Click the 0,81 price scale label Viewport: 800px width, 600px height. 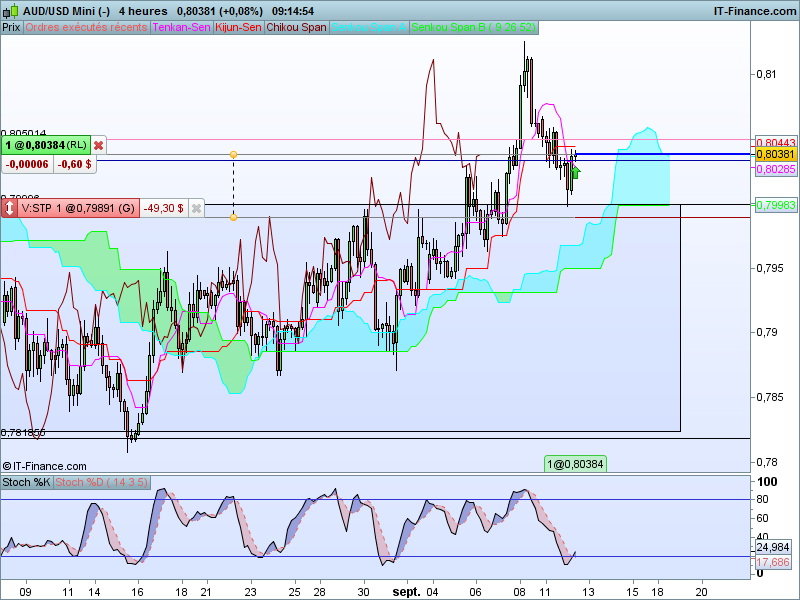tap(766, 74)
